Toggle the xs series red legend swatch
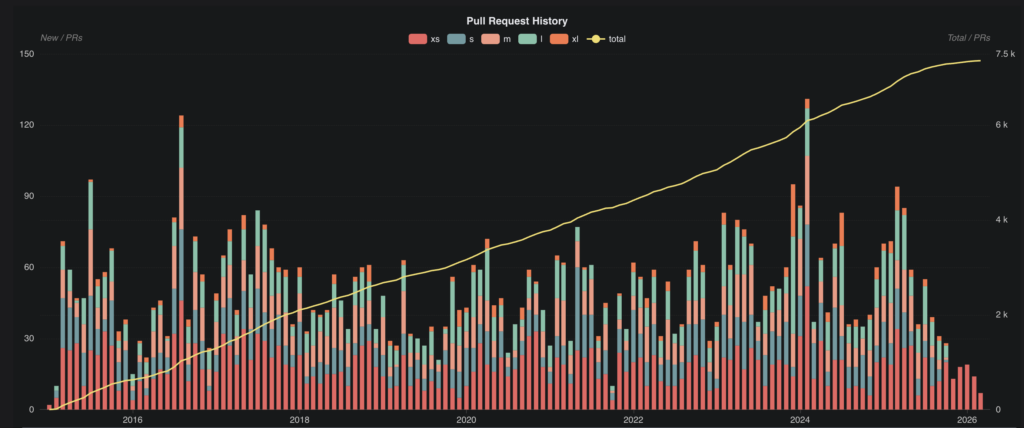This screenshot has width=1024, height=428. click(x=417, y=39)
